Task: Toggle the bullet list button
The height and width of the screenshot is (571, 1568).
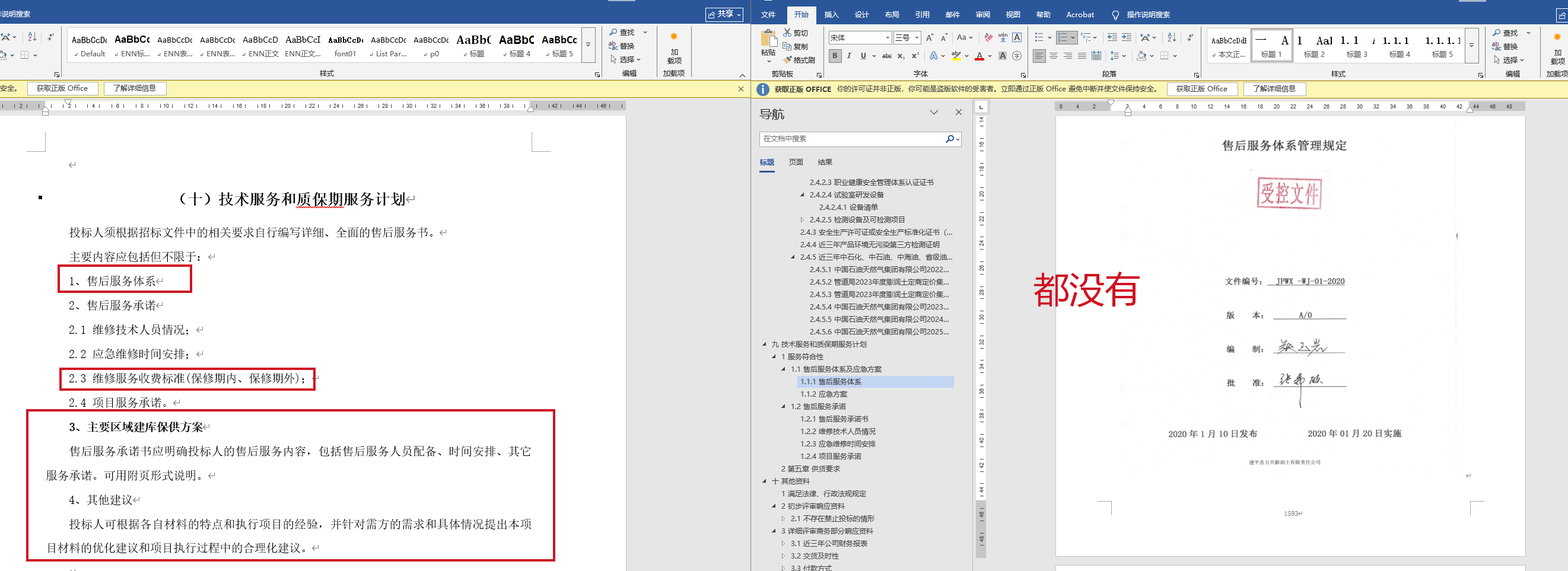Action: click(x=1039, y=38)
